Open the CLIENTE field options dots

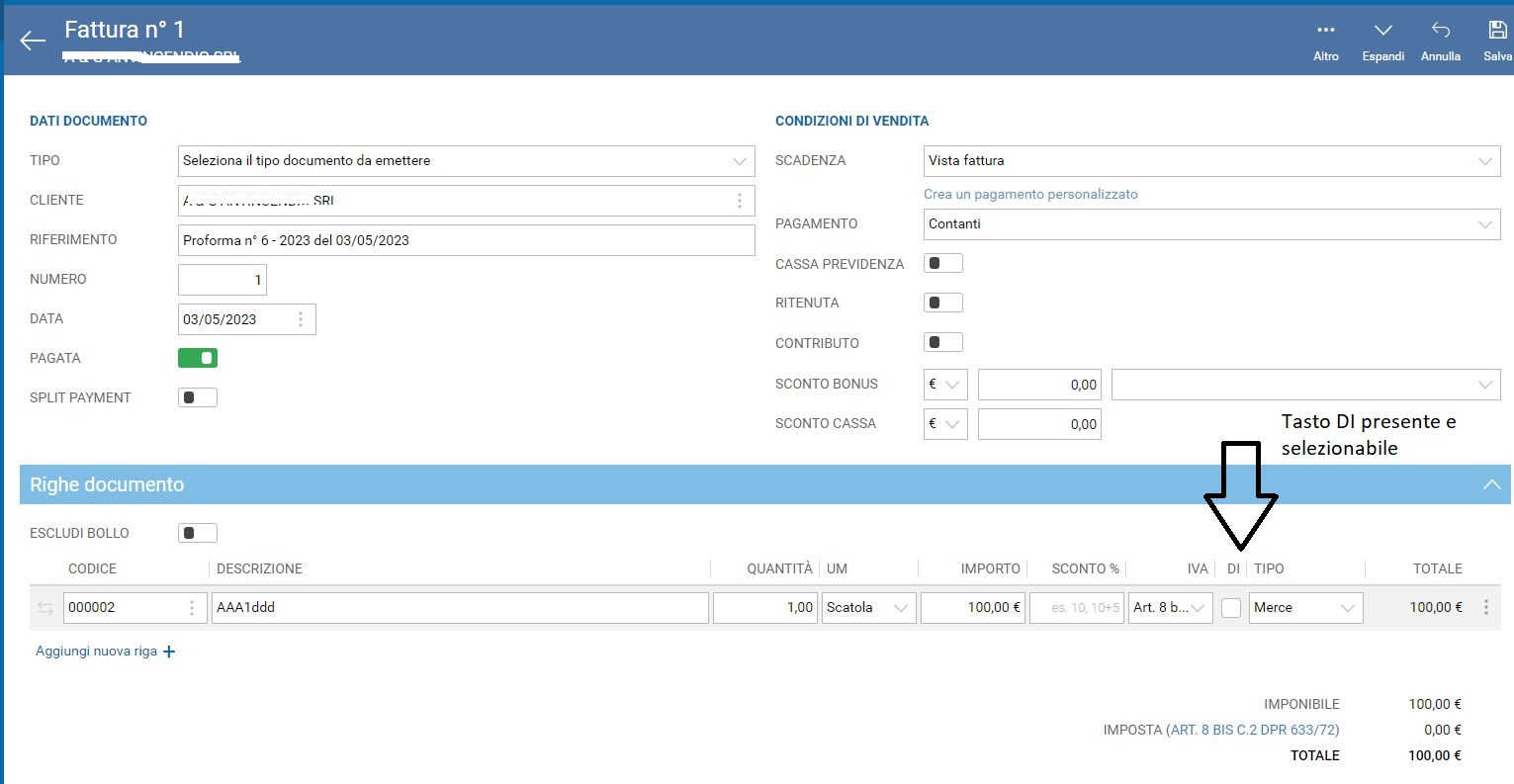739,201
